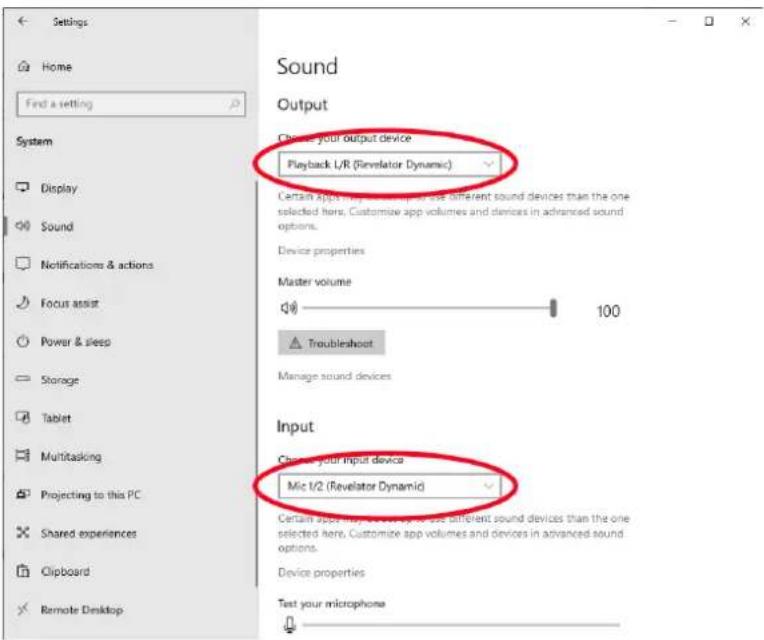
Task: Open the output device dropdown
Action: click(x=389, y=164)
